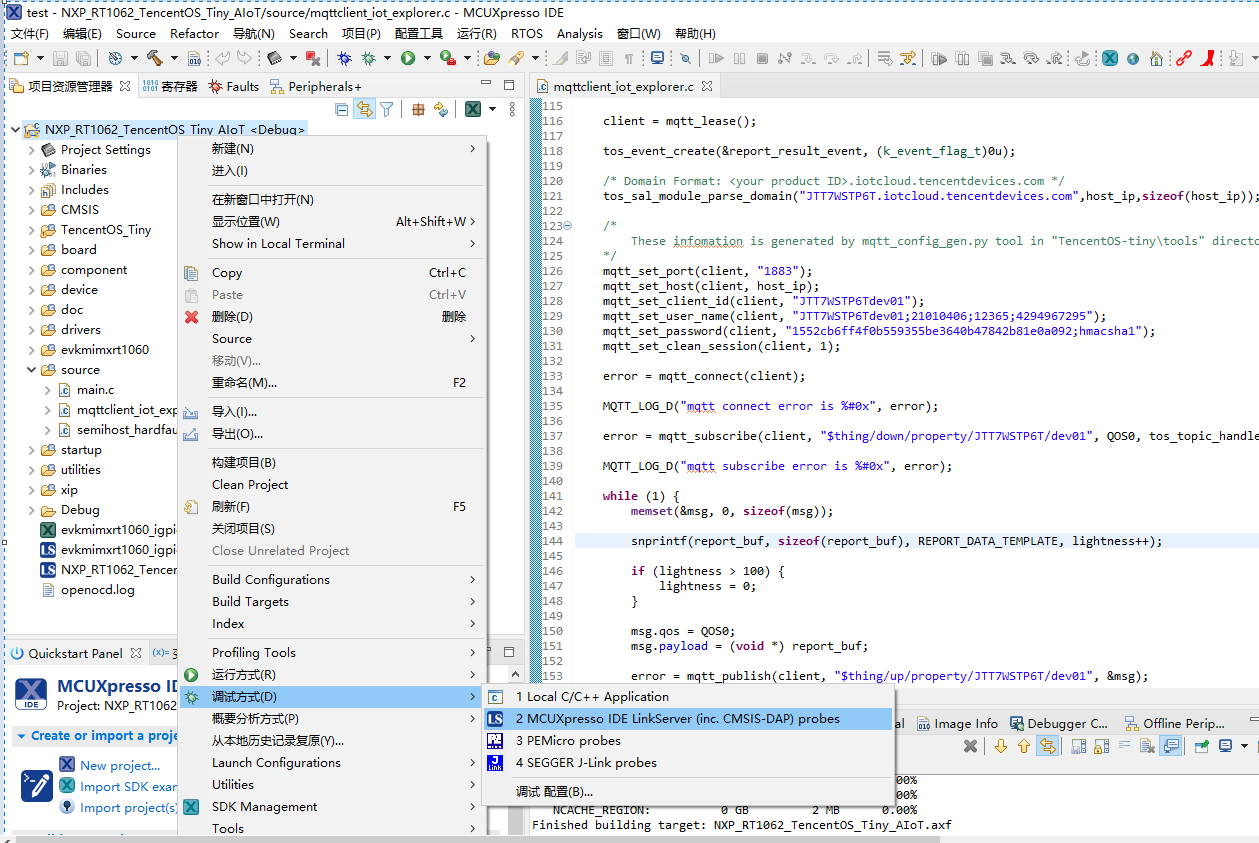Collapse the NXP_RT1062_TencentOS_Tiny_AIoT project node
Screen dimensions: 1259x843
click(x=14, y=130)
